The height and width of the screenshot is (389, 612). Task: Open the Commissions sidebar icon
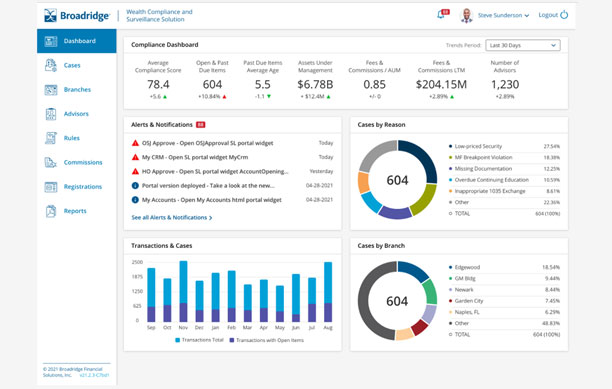click(51, 162)
